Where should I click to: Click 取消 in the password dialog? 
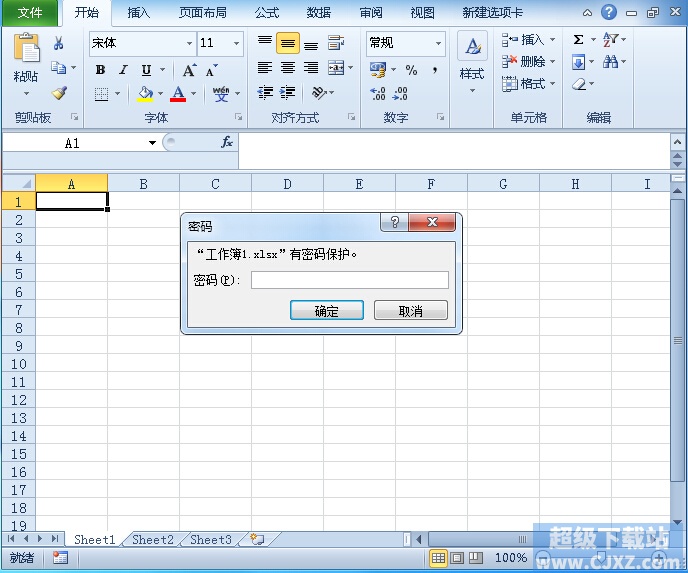(410, 311)
